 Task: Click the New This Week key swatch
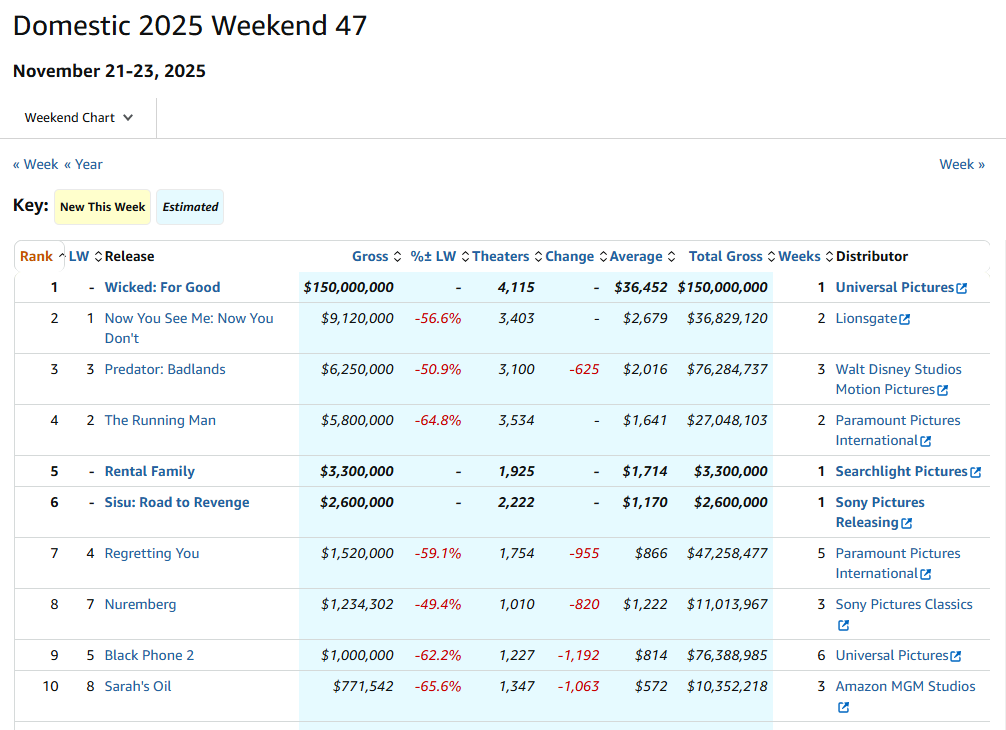pyautogui.click(x=102, y=207)
